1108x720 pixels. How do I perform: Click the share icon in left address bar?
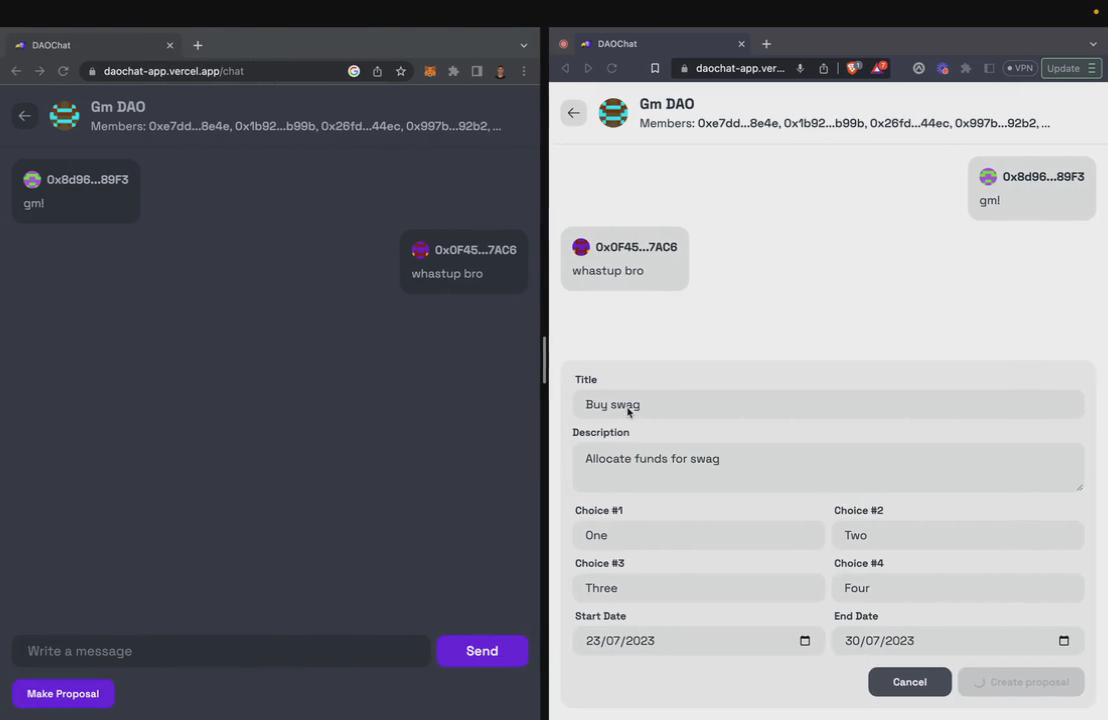click(377, 71)
